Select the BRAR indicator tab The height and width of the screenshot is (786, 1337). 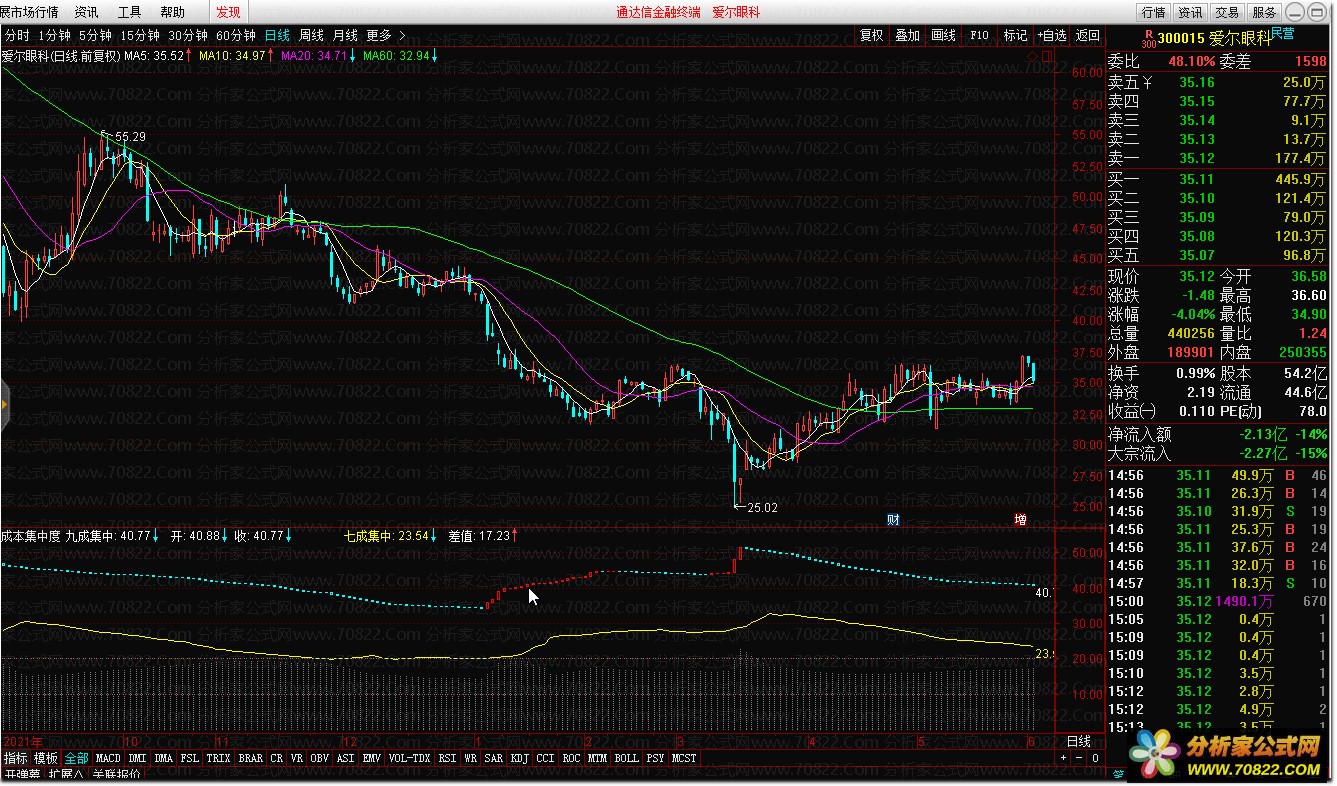251,758
